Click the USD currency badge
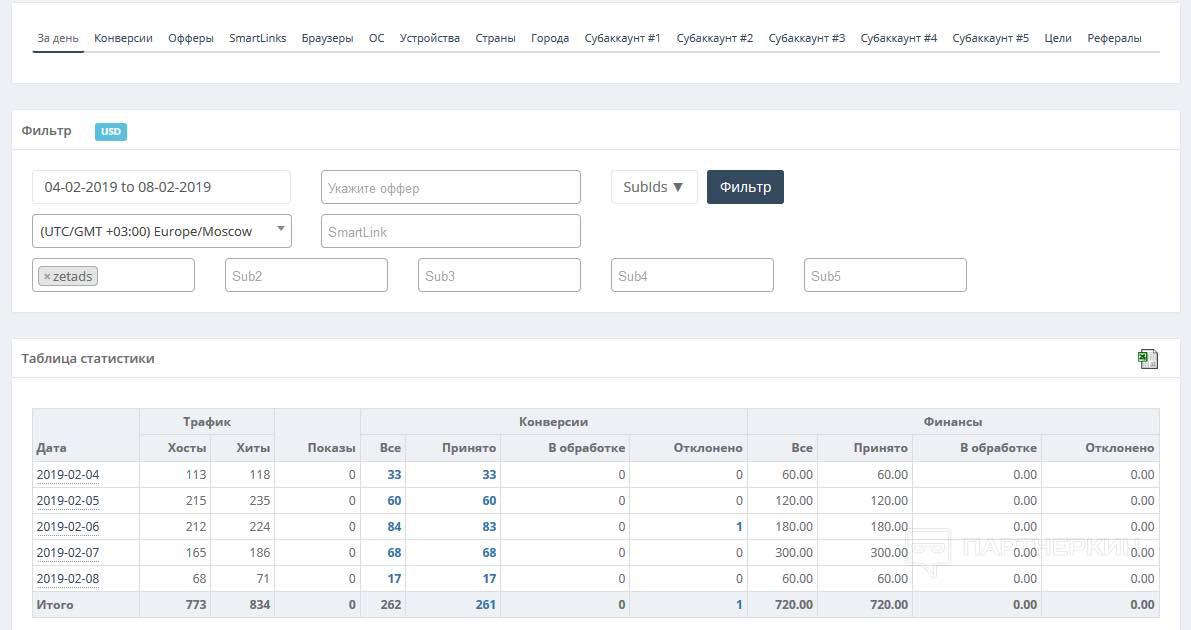This screenshot has height=630, width=1191. [111, 132]
